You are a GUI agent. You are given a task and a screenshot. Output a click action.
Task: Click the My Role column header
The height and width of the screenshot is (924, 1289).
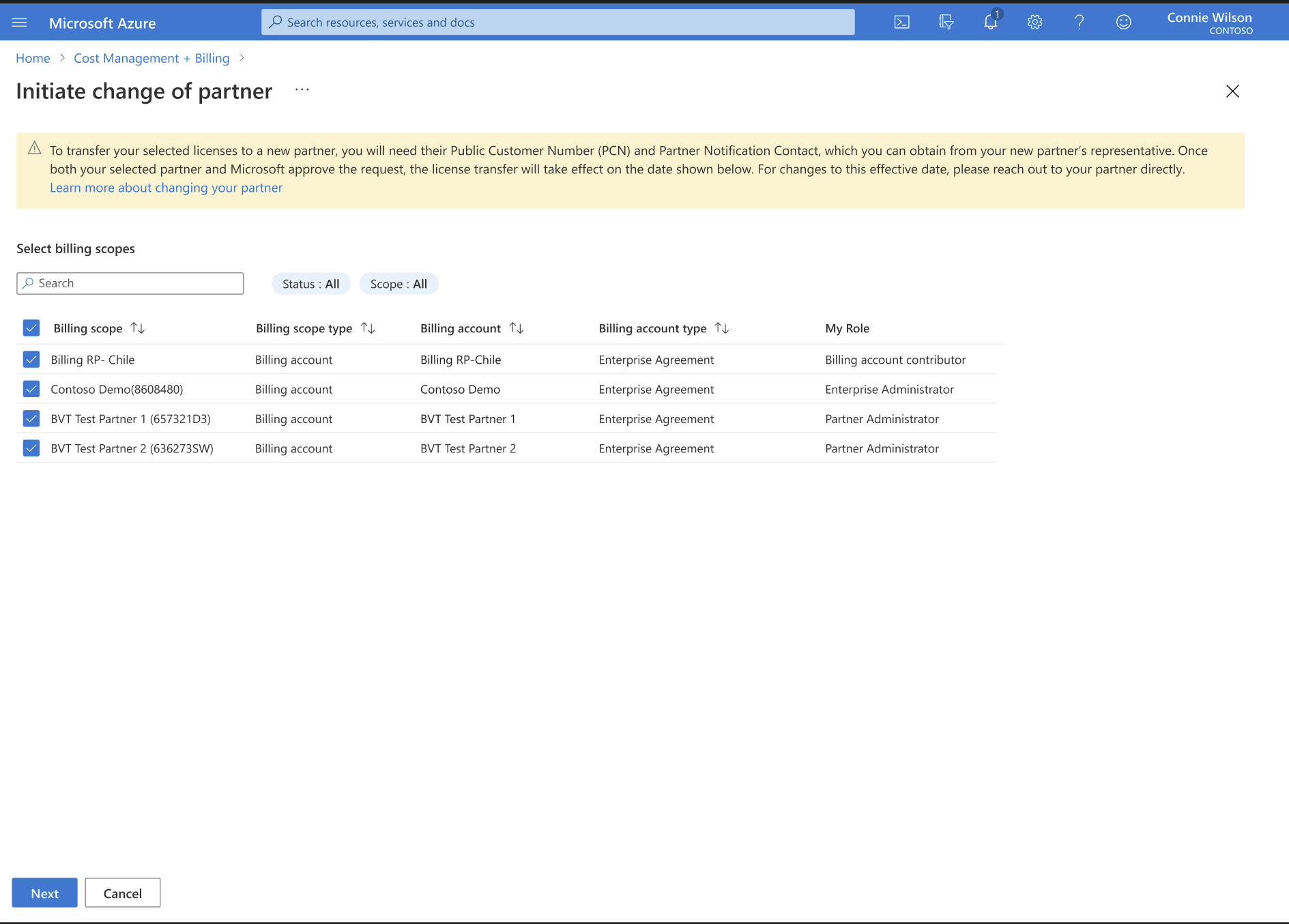click(847, 328)
